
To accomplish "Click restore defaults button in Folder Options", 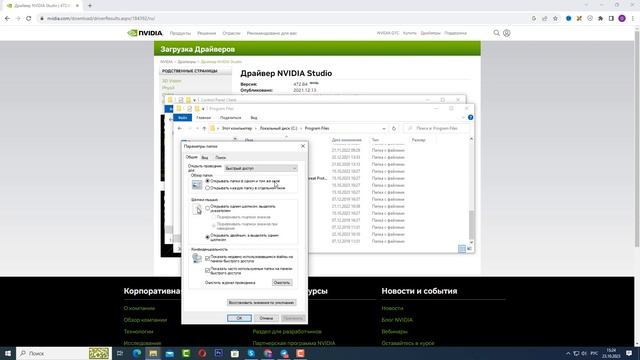I will [x=261, y=302].
